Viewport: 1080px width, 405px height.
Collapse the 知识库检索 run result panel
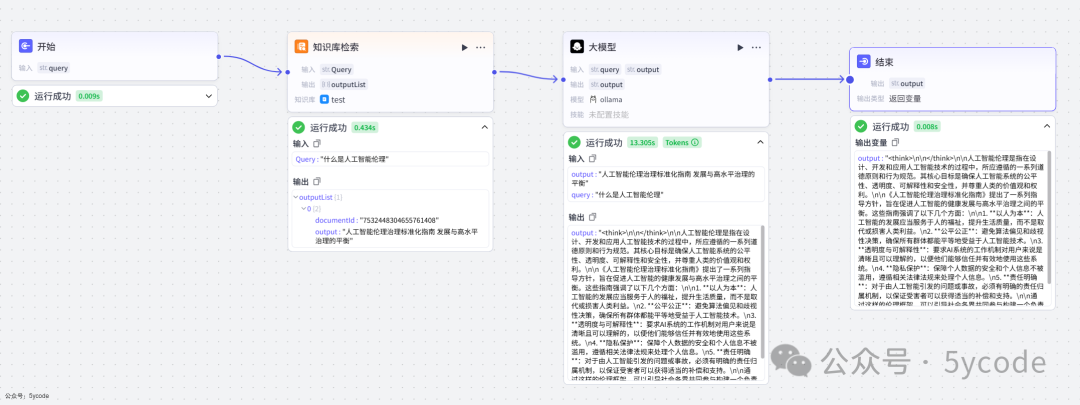(x=484, y=127)
